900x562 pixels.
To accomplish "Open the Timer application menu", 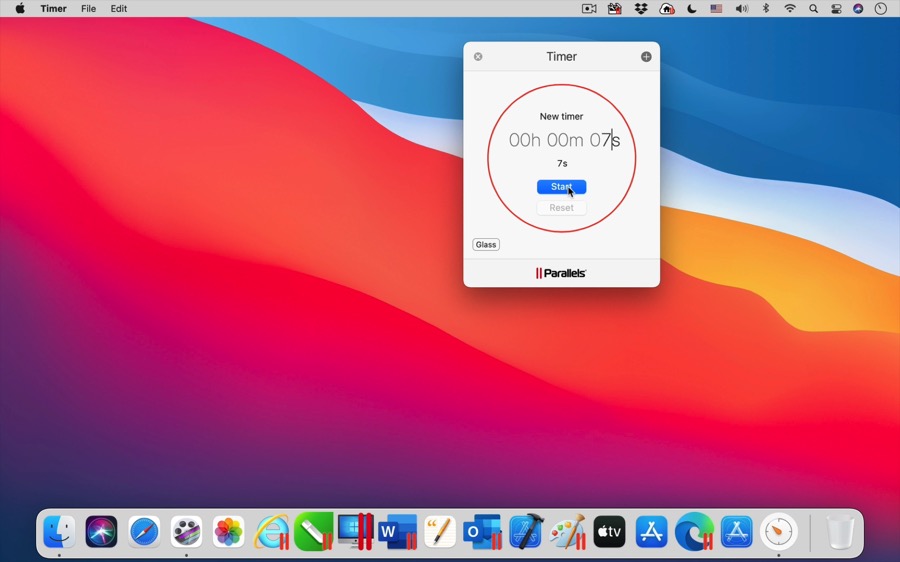I will tap(53, 9).
